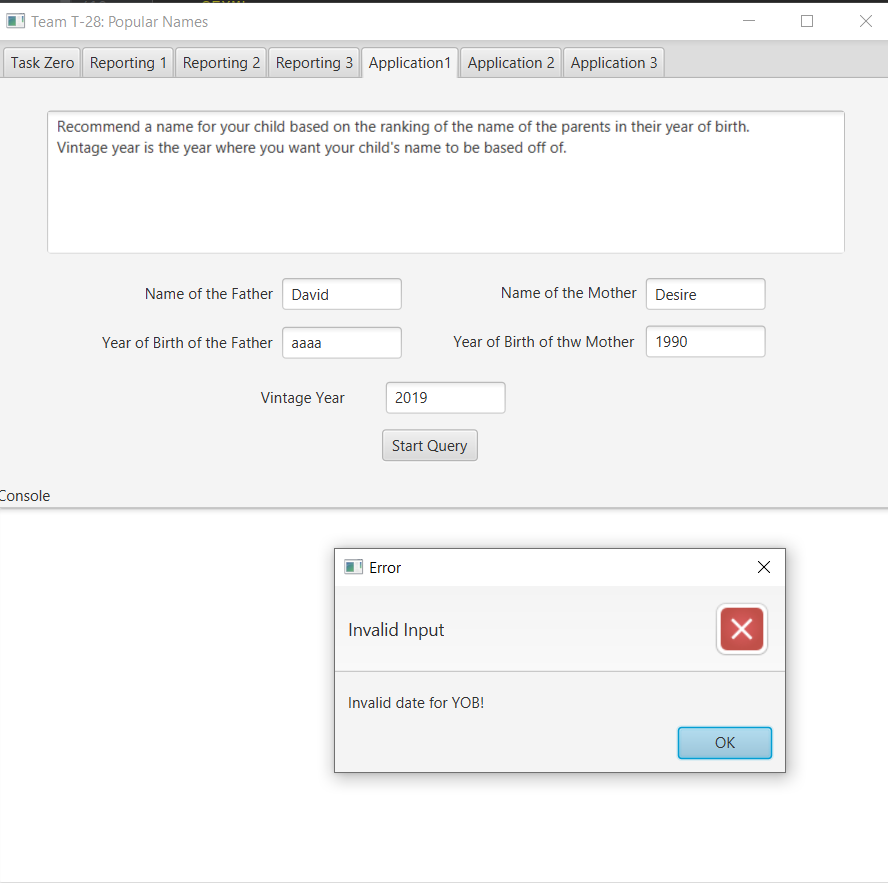Click the "Invalid date for YOB!" message
The width and height of the screenshot is (888, 883).
[x=416, y=703]
